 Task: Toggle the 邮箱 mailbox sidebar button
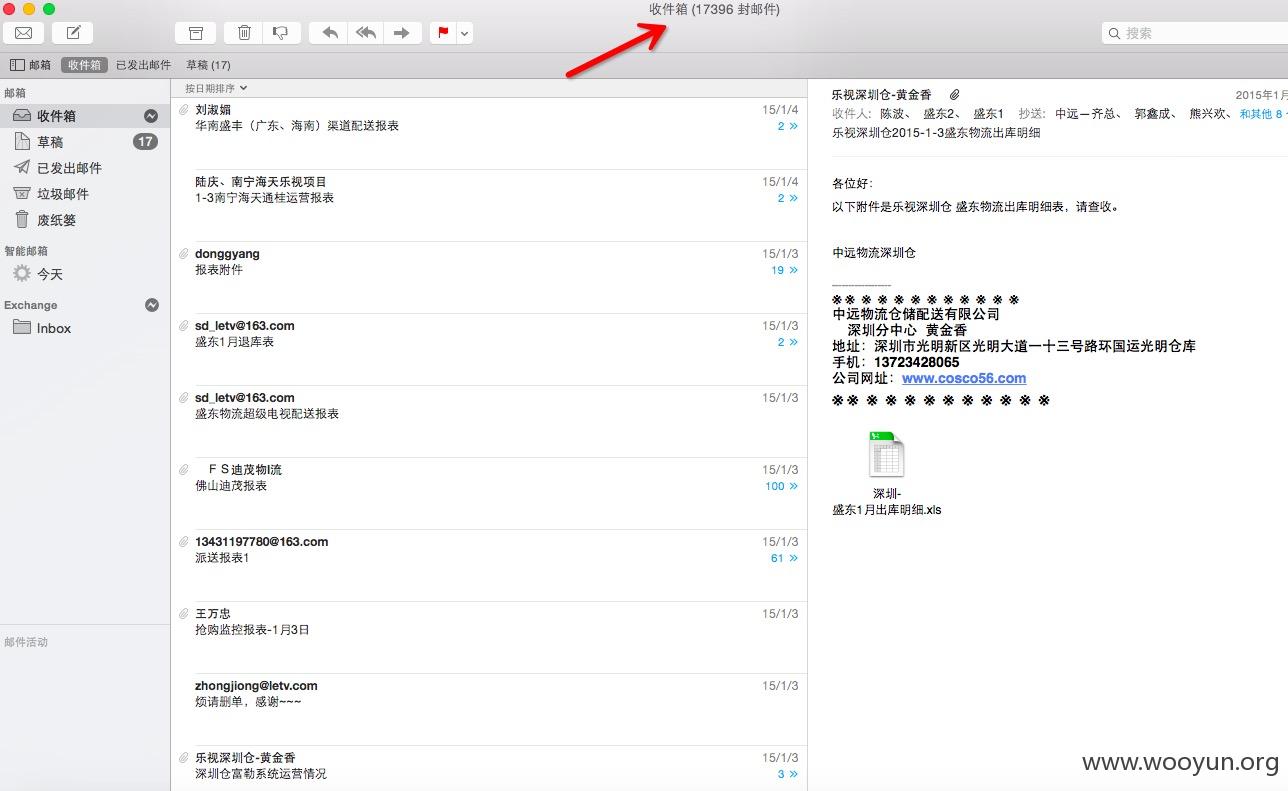tap(30, 65)
